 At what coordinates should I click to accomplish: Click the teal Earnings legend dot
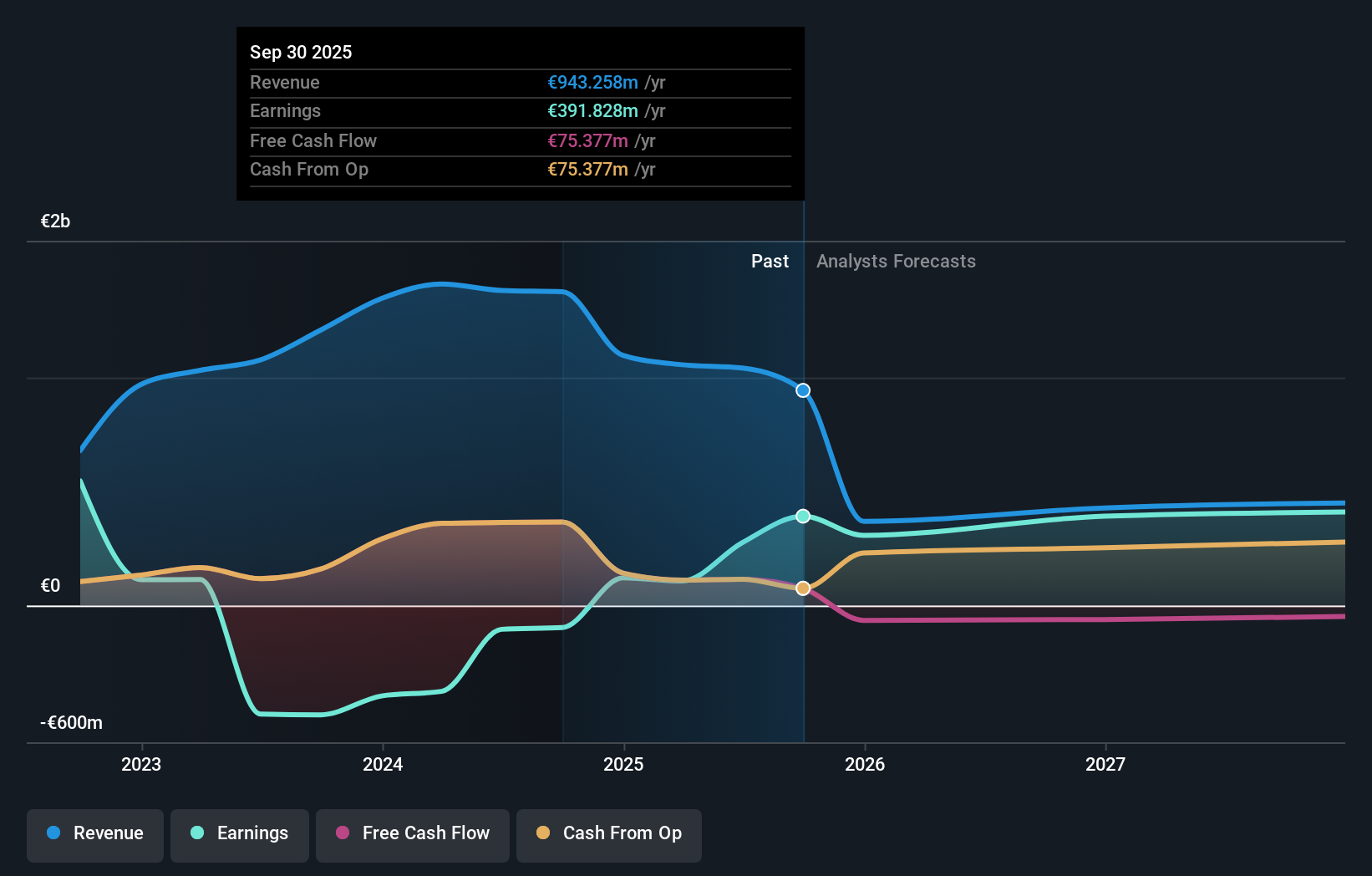tap(196, 833)
